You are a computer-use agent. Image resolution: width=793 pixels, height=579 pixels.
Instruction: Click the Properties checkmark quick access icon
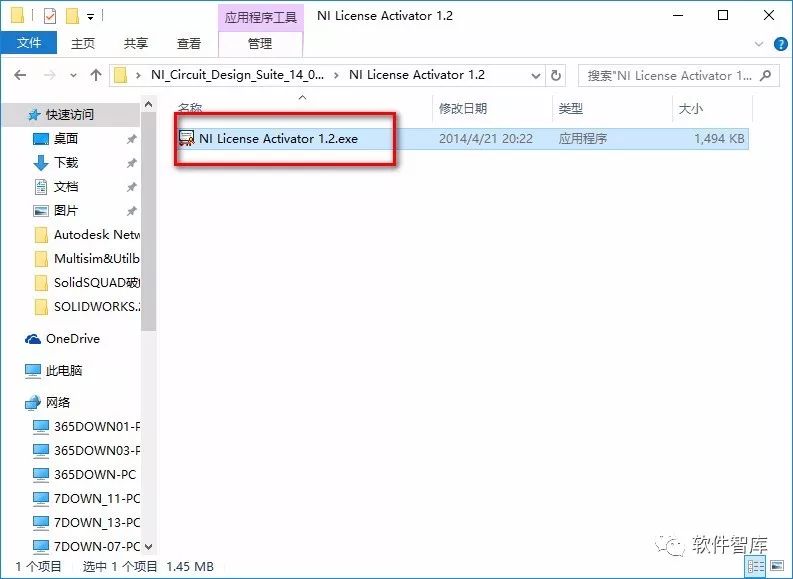[50, 16]
